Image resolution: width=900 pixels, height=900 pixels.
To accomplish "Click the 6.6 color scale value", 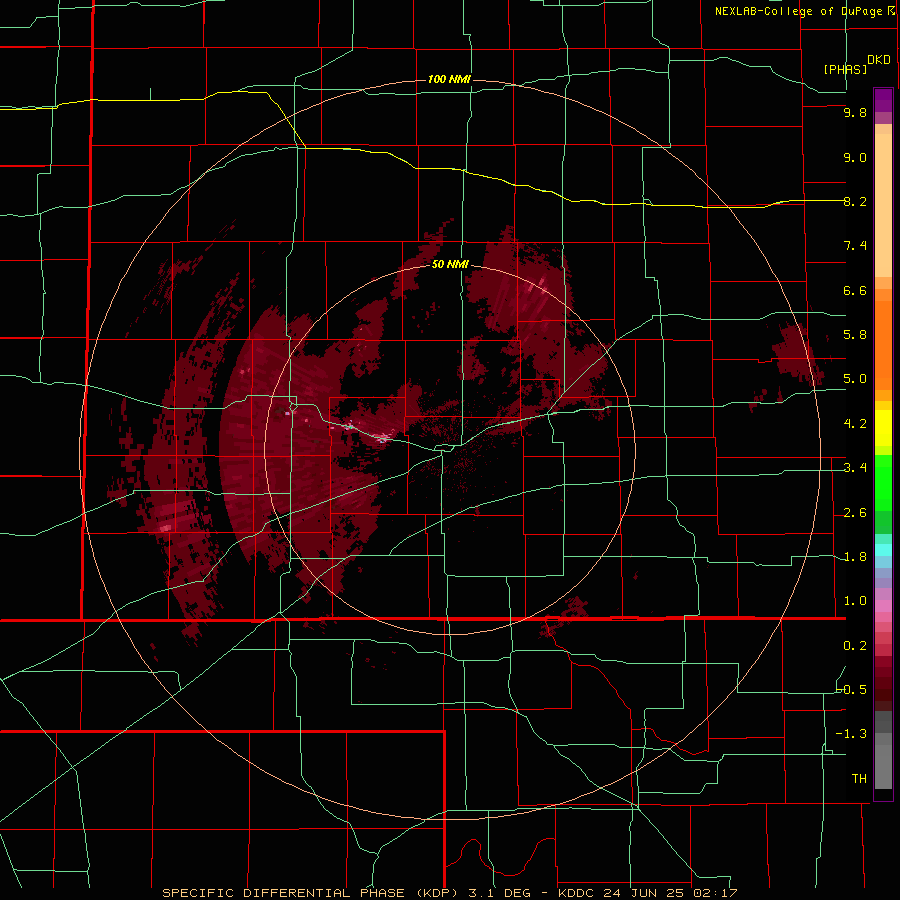I will pyautogui.click(x=855, y=290).
